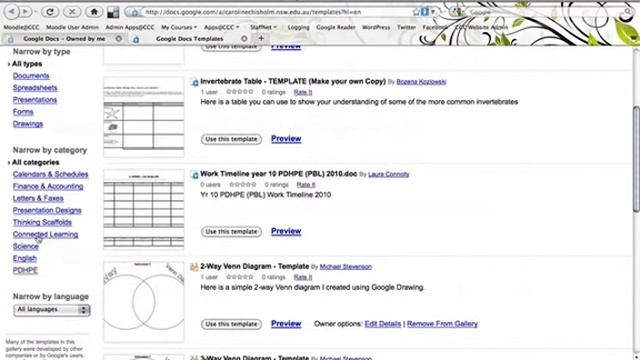
Task: Open English category
Action: [25, 258]
